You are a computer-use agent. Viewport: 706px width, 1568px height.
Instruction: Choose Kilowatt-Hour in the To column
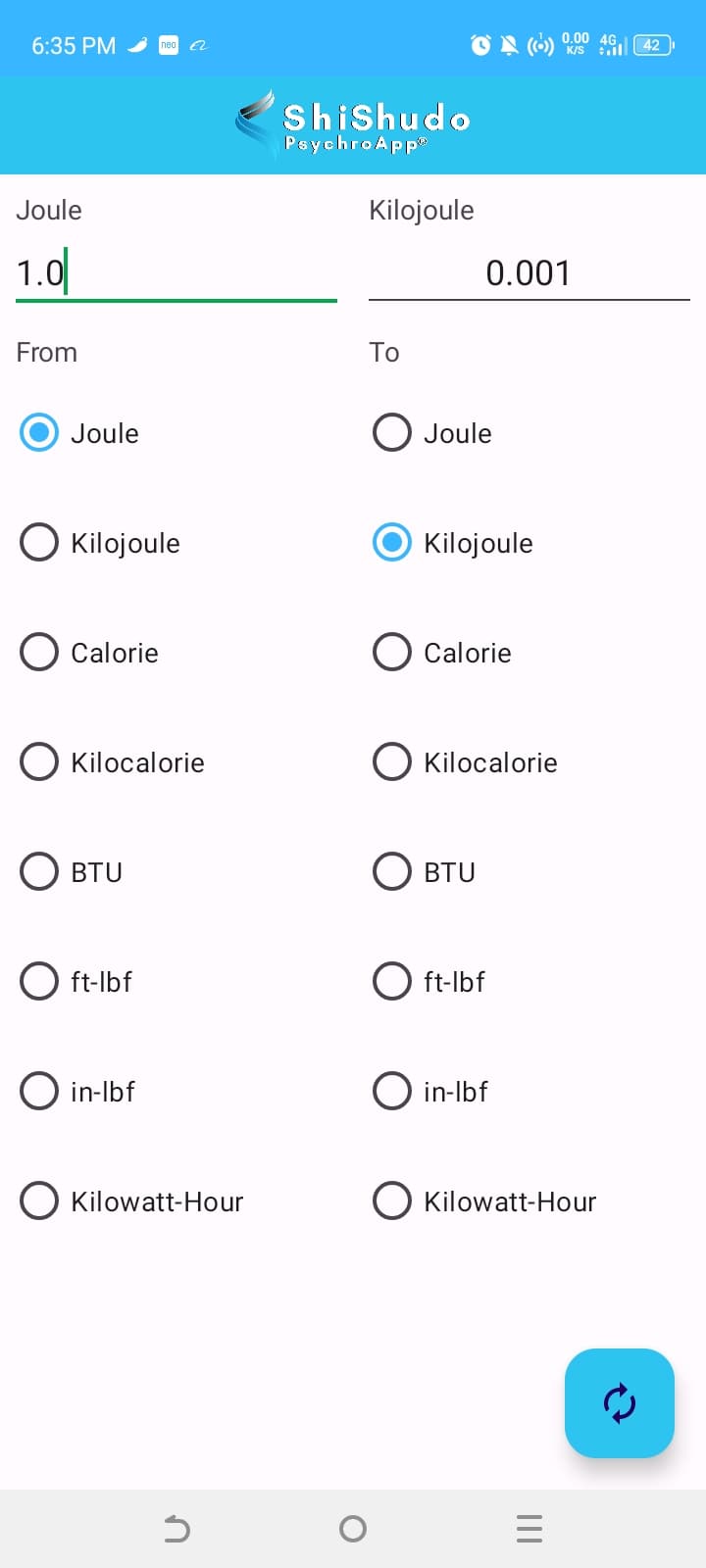392,1200
